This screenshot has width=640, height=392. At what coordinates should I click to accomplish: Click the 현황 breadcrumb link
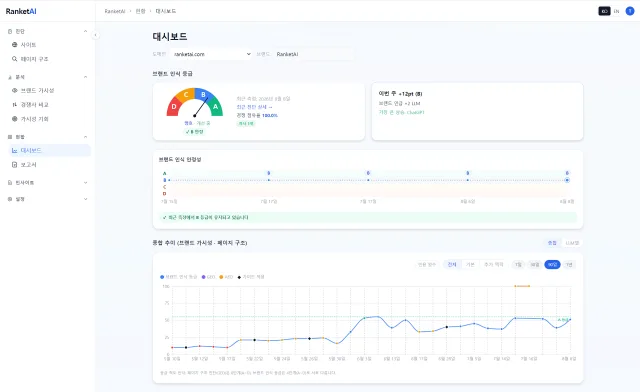coord(140,11)
